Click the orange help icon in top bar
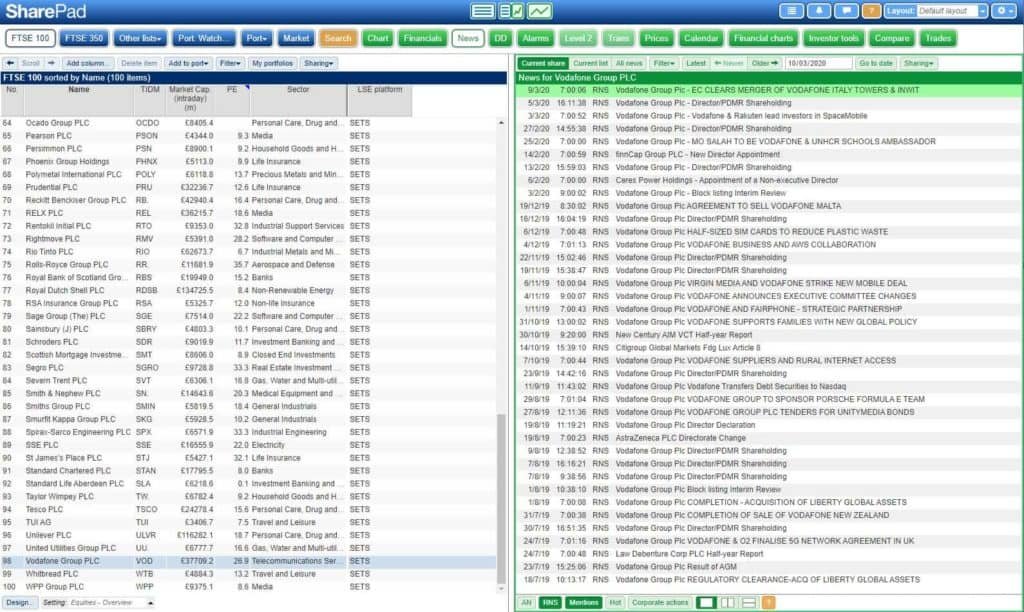1024x612 pixels. coord(871,11)
